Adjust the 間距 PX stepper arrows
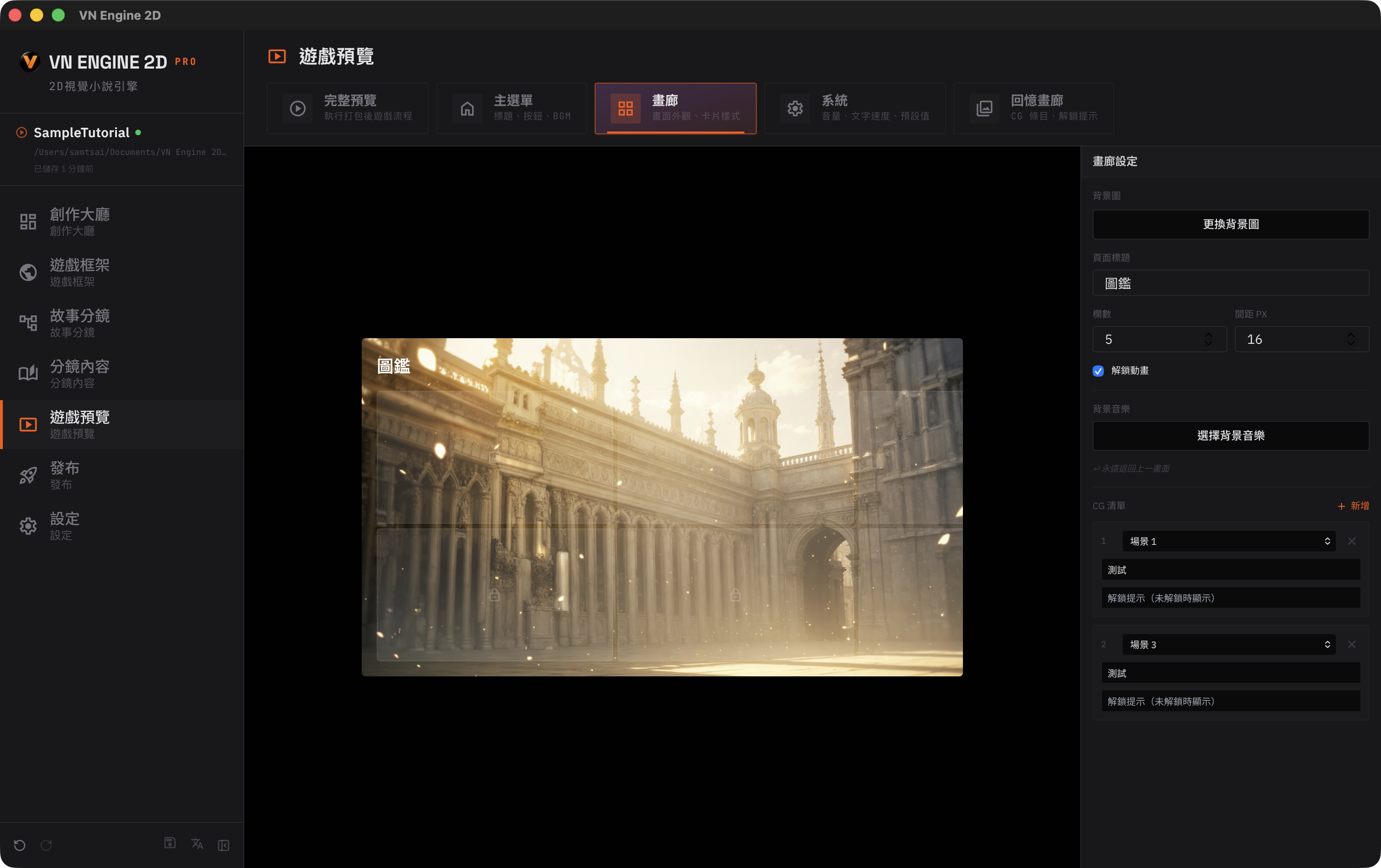The image size is (1381, 868). [1350, 340]
